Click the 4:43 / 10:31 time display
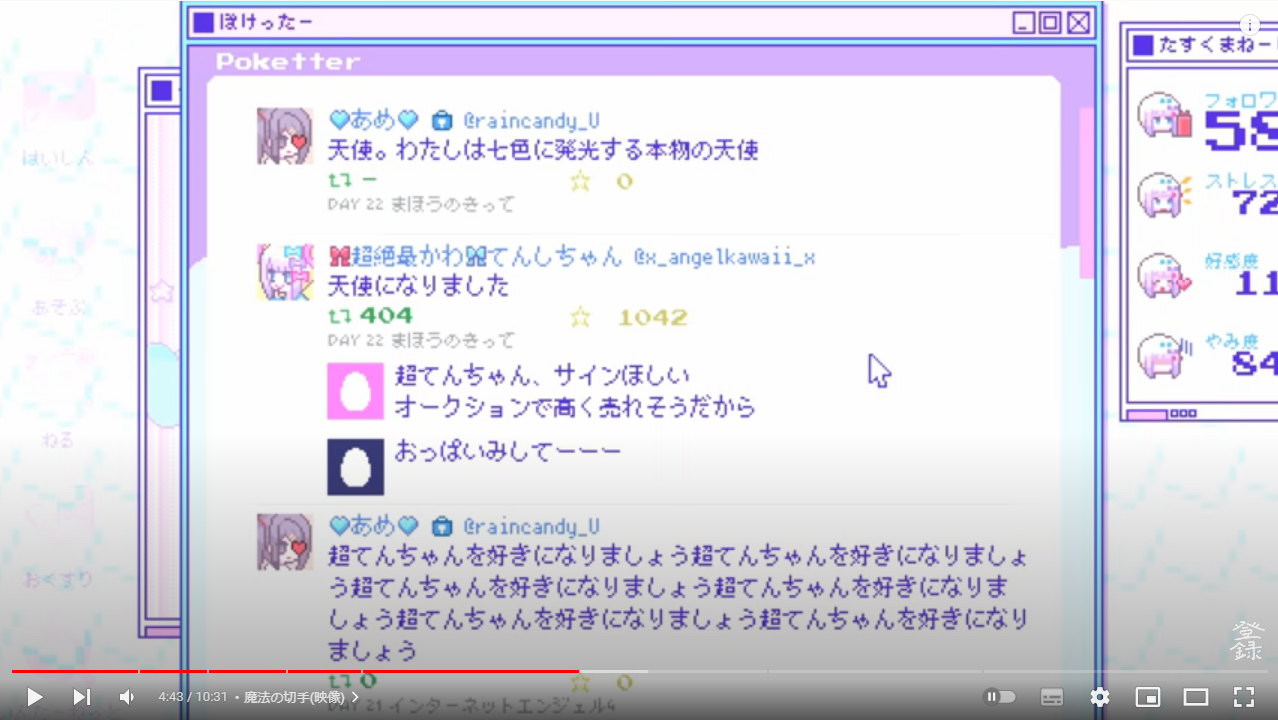Image resolution: width=1278 pixels, height=720 pixels. [x=193, y=697]
